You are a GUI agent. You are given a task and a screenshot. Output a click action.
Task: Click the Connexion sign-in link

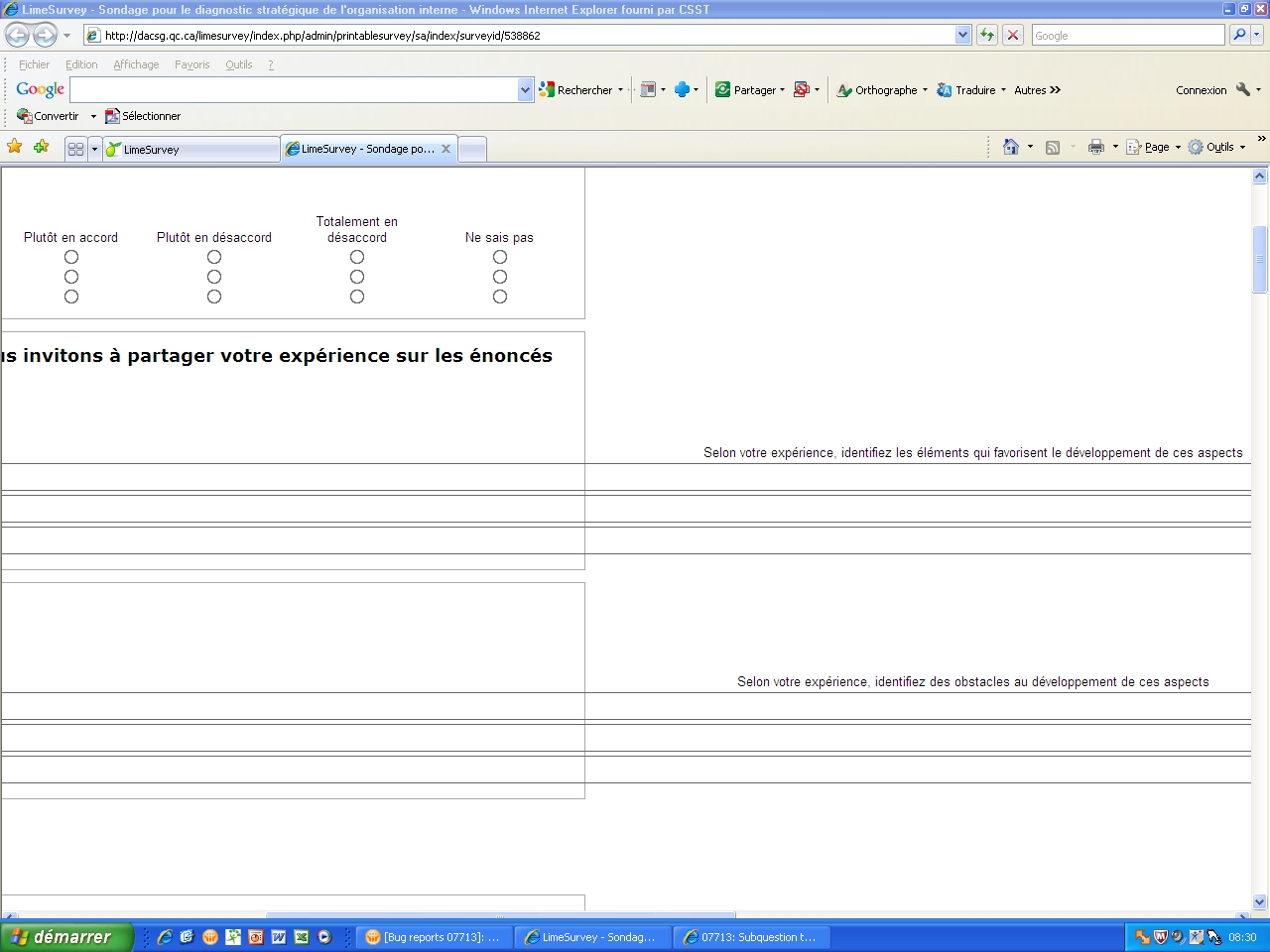[1202, 90]
